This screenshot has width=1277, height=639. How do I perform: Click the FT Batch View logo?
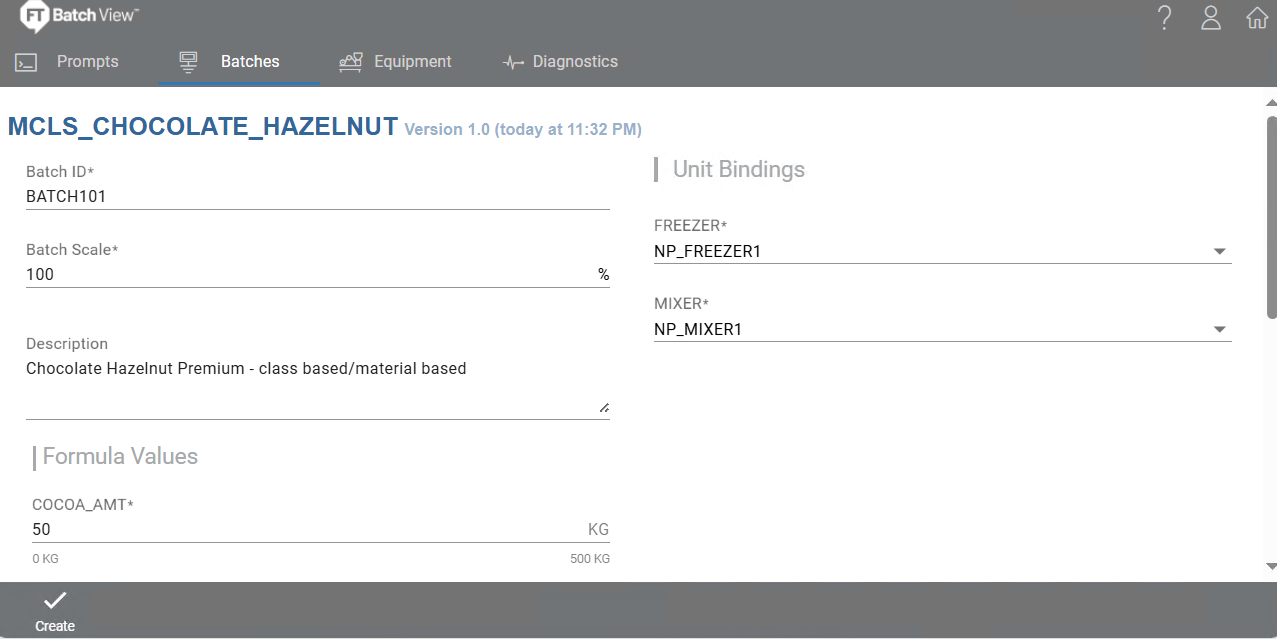coord(80,16)
